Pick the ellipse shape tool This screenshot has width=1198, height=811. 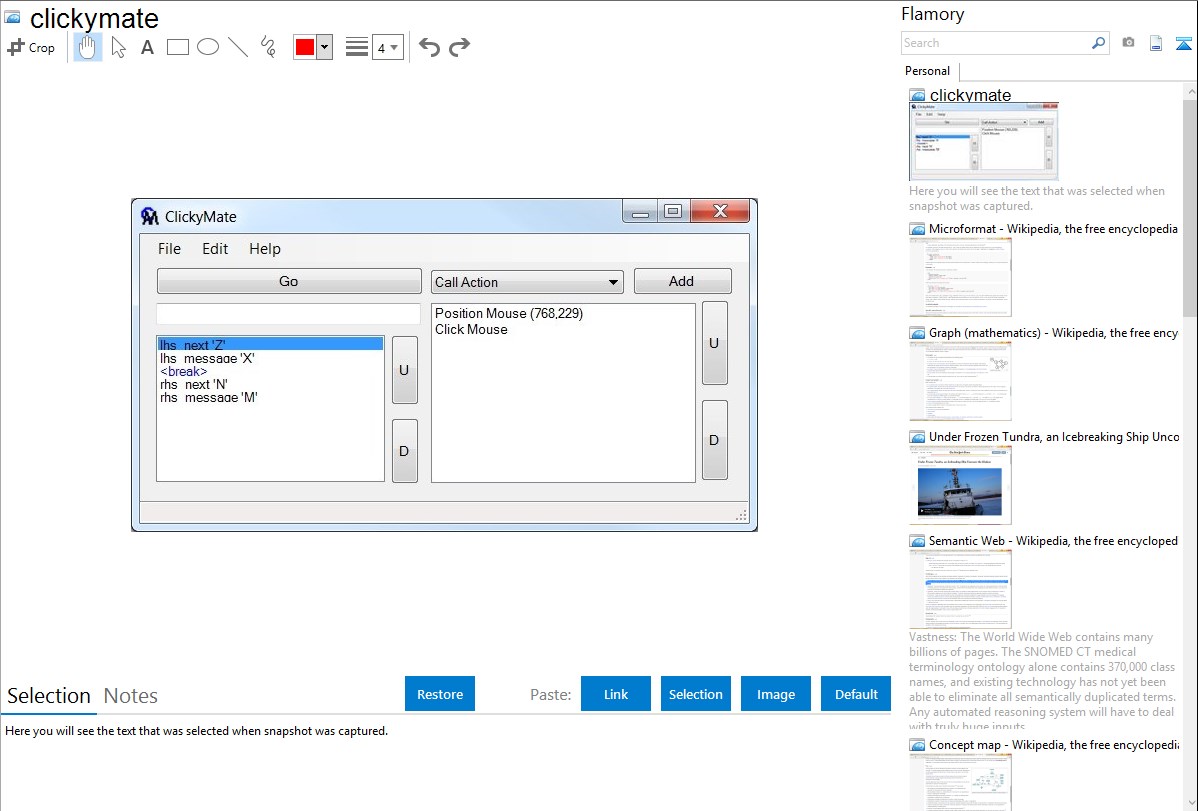(x=208, y=47)
